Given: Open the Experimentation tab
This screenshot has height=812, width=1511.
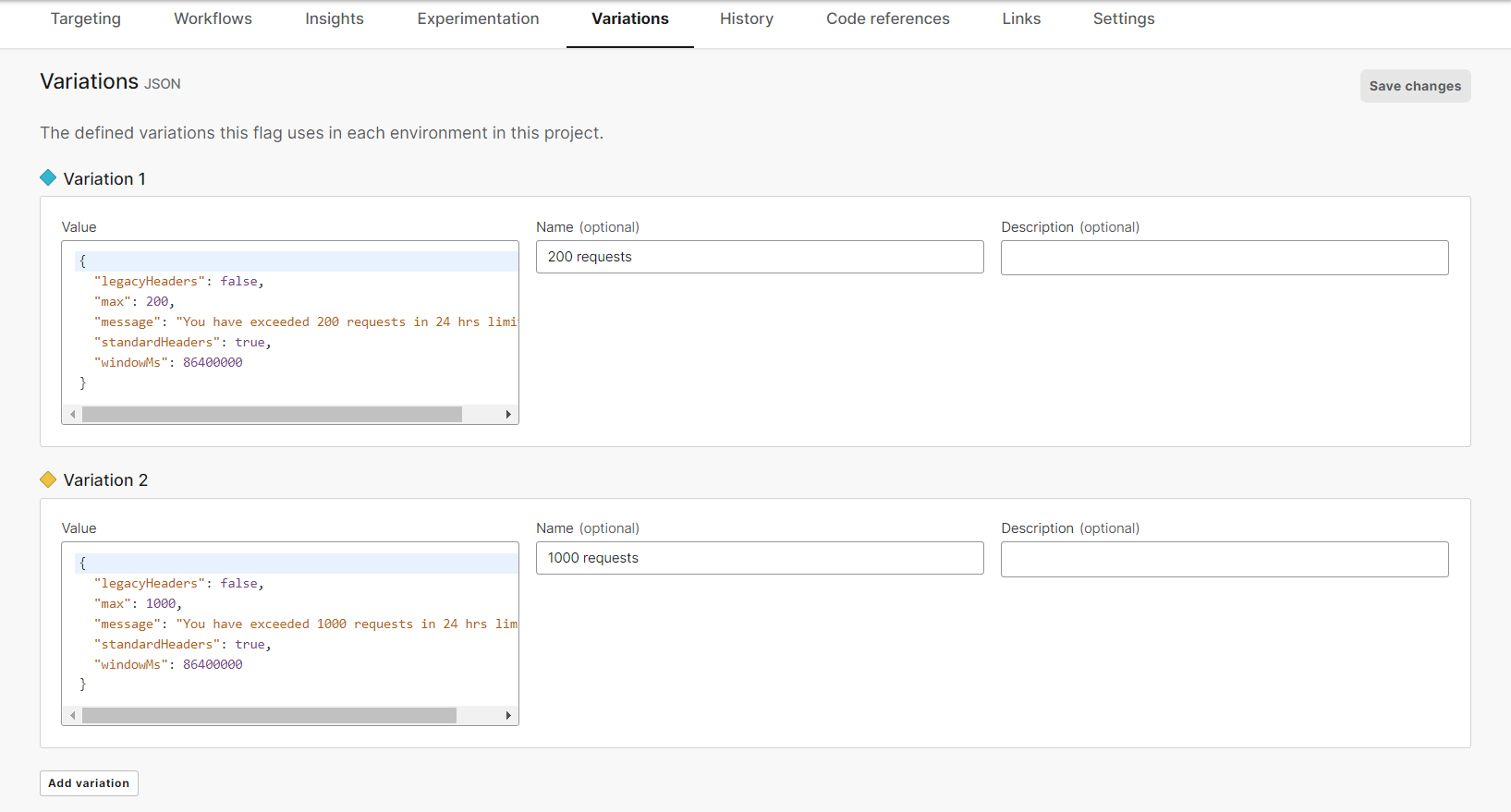Looking at the screenshot, I should point(478,18).
